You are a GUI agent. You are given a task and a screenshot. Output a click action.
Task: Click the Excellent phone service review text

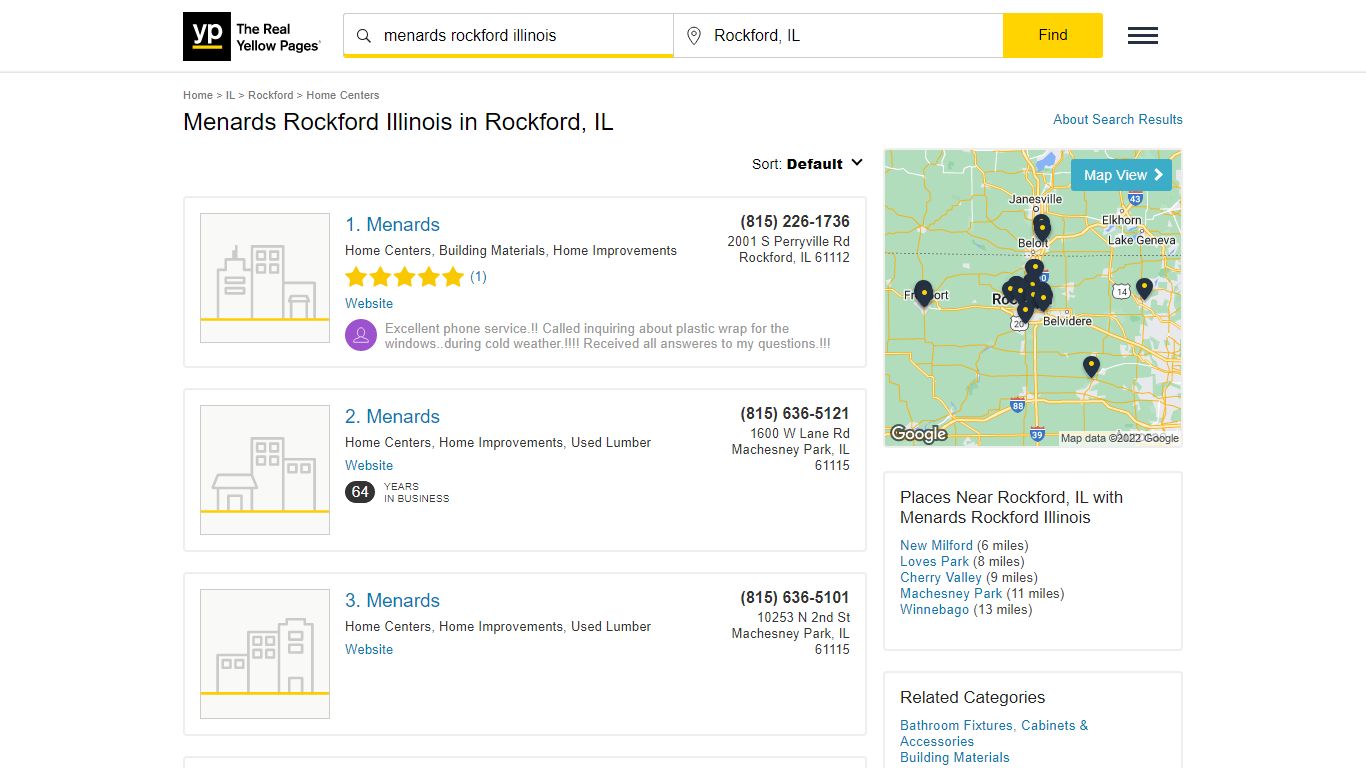click(607, 336)
